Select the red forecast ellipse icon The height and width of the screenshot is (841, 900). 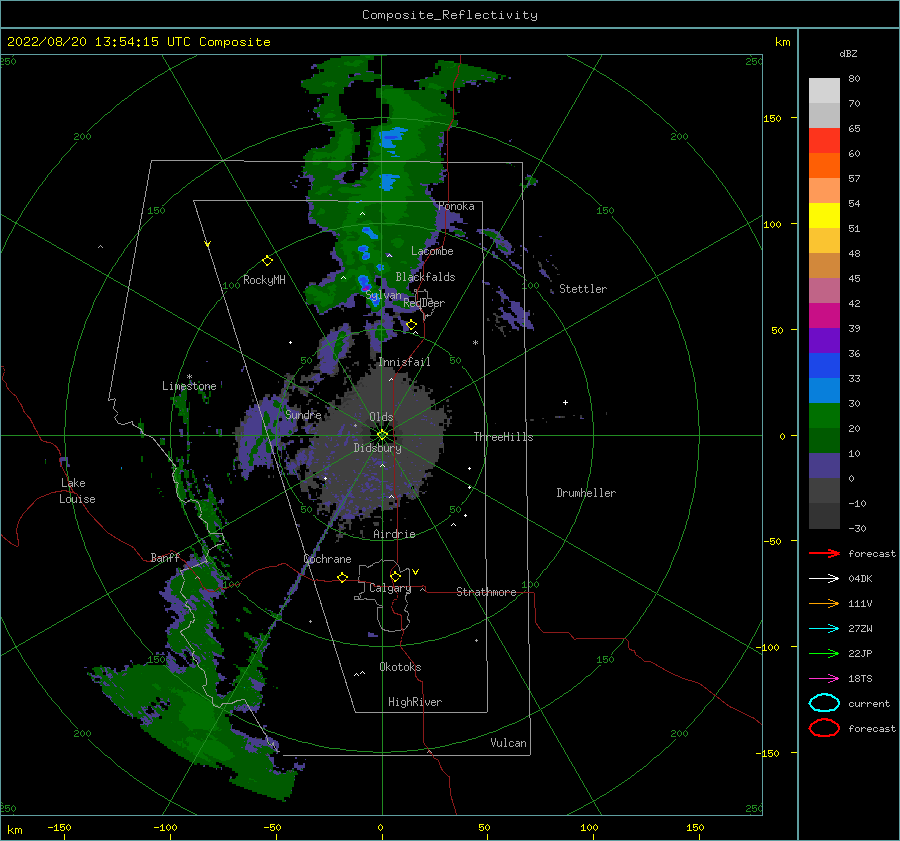(824, 728)
